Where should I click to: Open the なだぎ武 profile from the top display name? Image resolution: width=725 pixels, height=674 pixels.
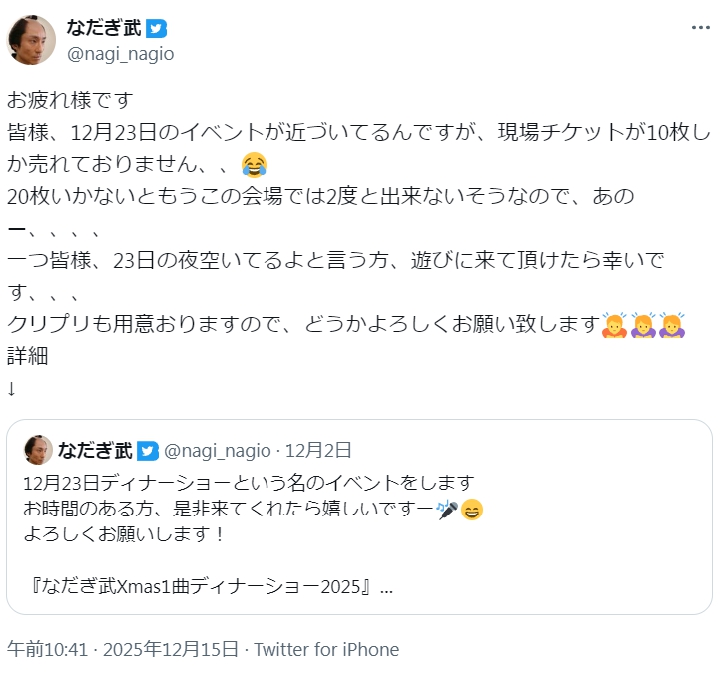[104, 28]
